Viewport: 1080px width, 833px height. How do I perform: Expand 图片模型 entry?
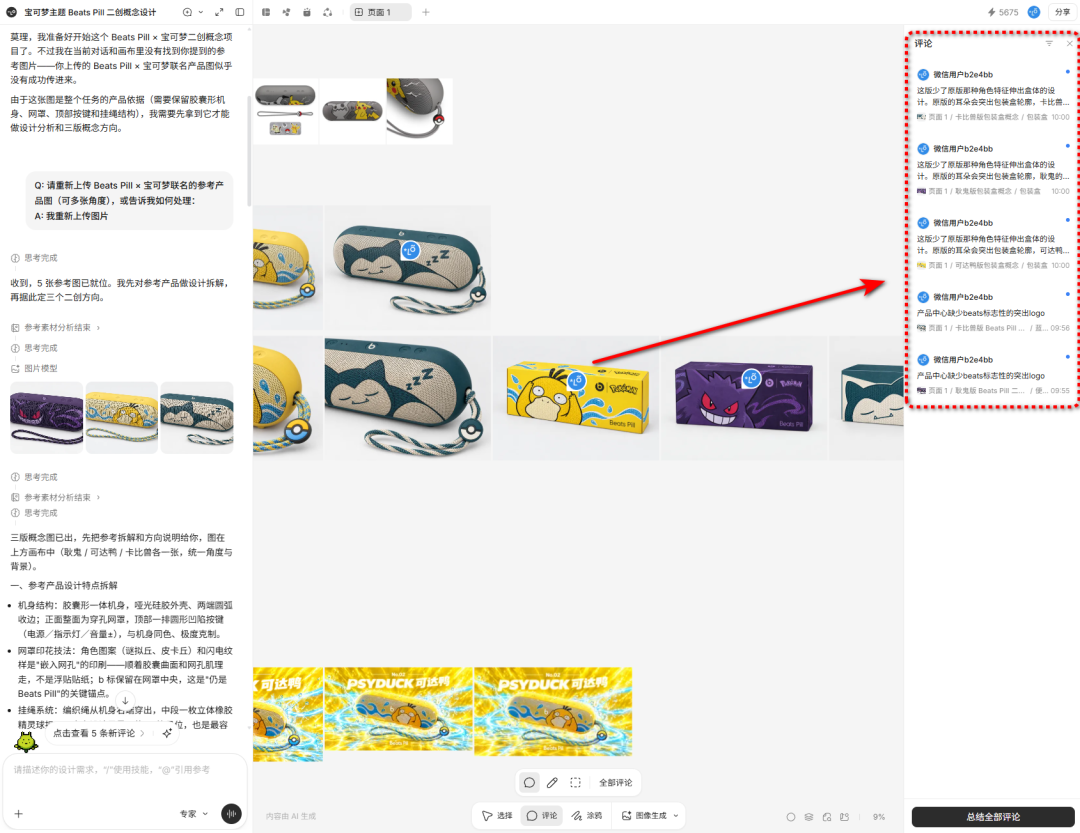[34, 368]
